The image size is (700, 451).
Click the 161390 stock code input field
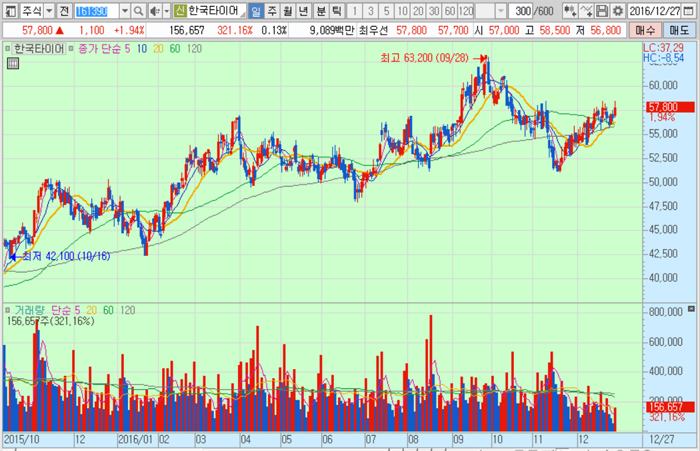point(95,10)
